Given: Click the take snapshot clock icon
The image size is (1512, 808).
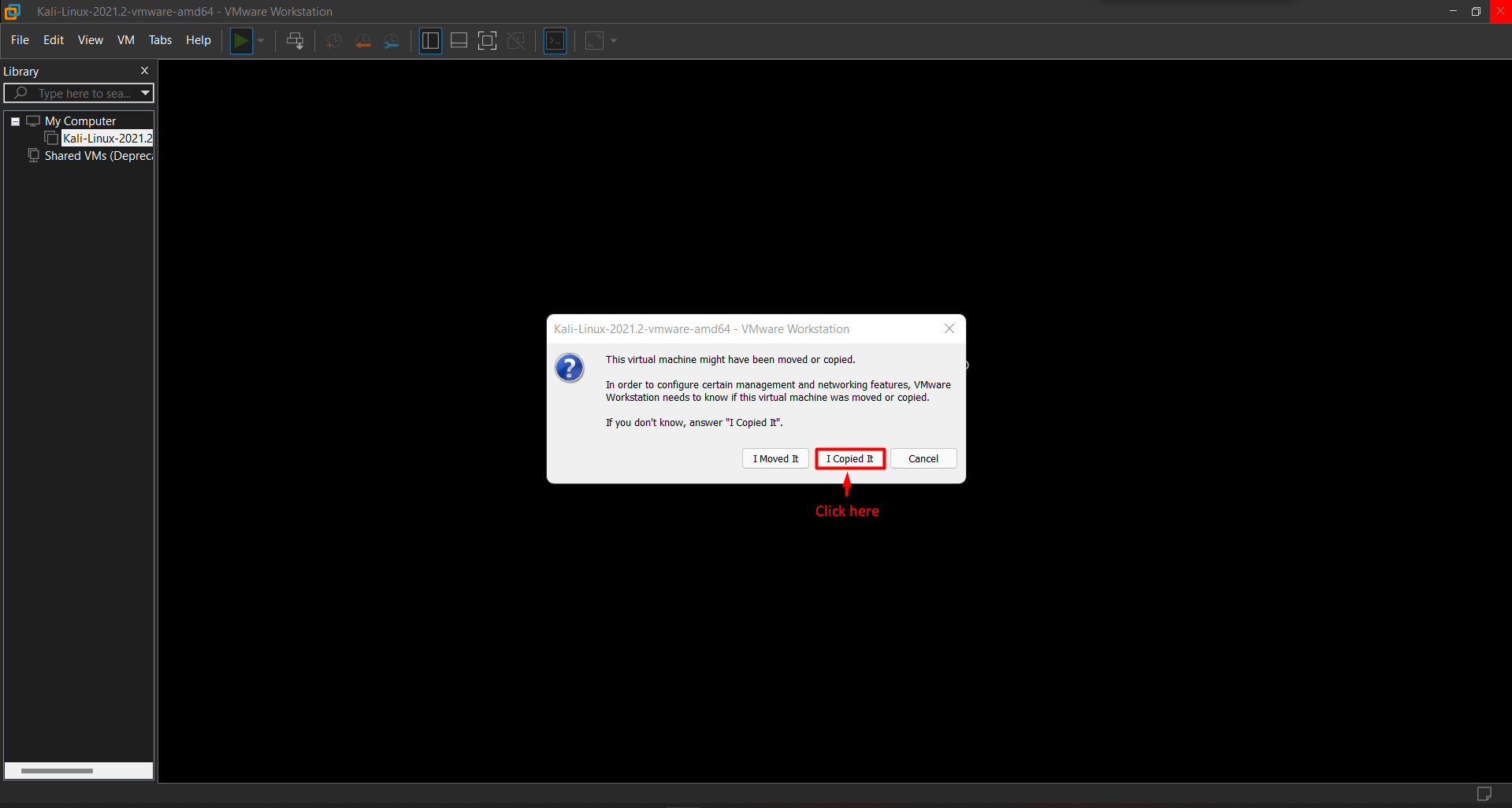Looking at the screenshot, I should pyautogui.click(x=333, y=41).
